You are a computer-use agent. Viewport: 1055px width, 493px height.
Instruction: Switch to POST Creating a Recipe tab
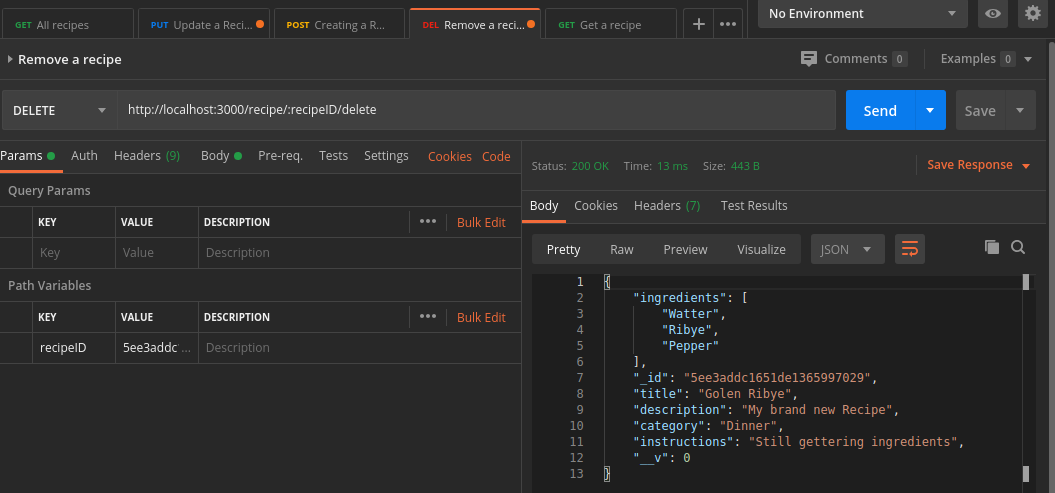340,24
